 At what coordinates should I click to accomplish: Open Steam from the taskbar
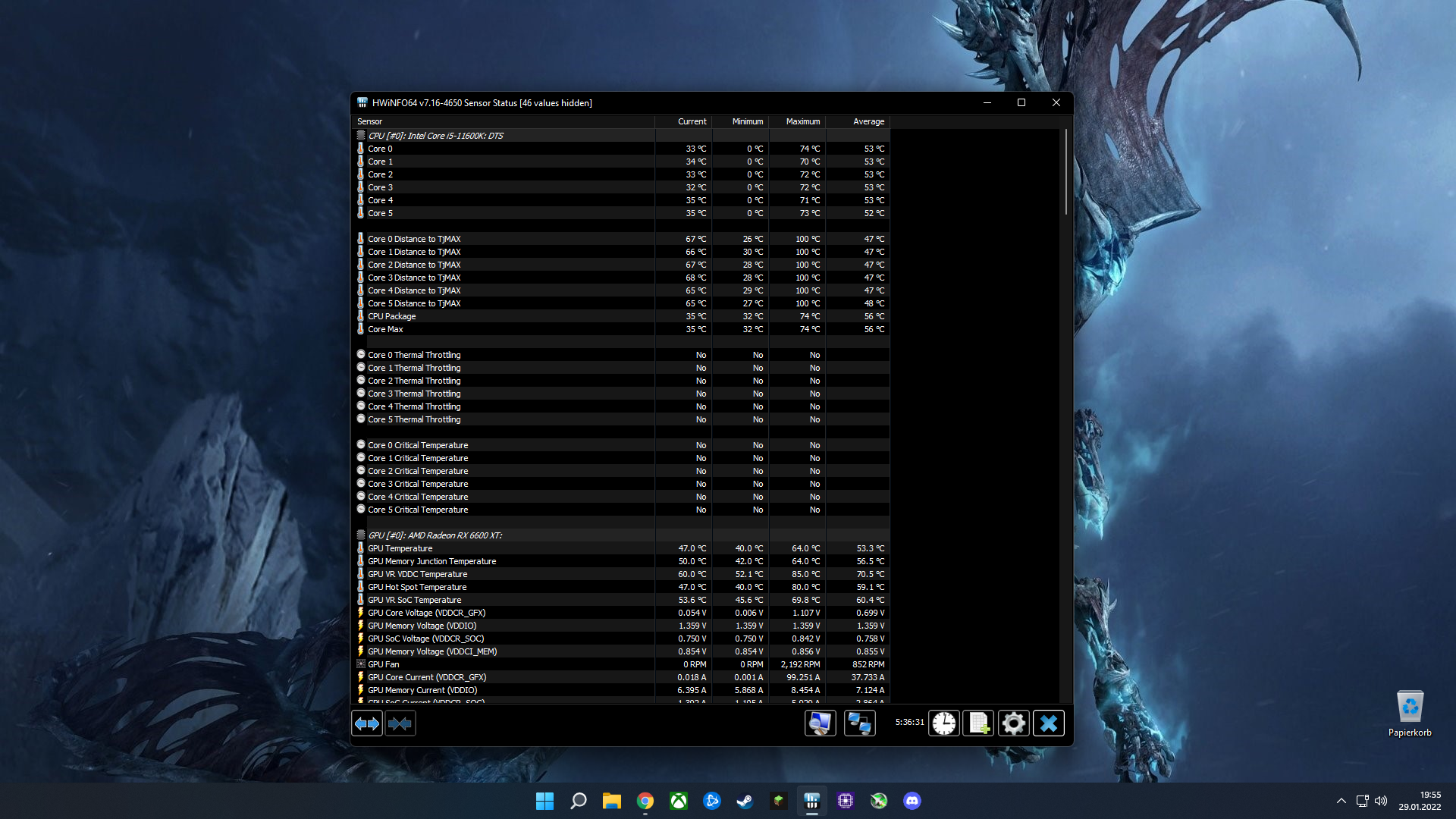coord(745,801)
